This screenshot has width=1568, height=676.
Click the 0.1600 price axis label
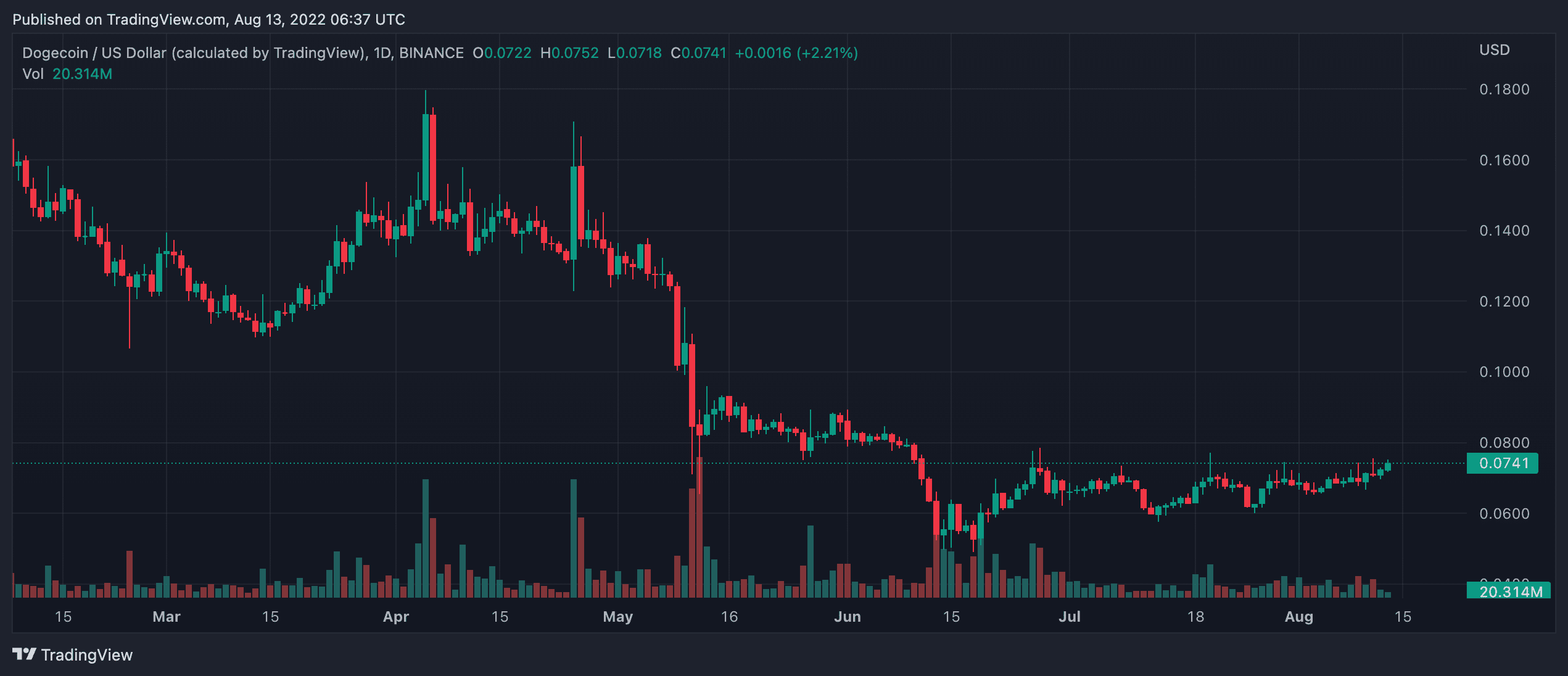pyautogui.click(x=1504, y=160)
